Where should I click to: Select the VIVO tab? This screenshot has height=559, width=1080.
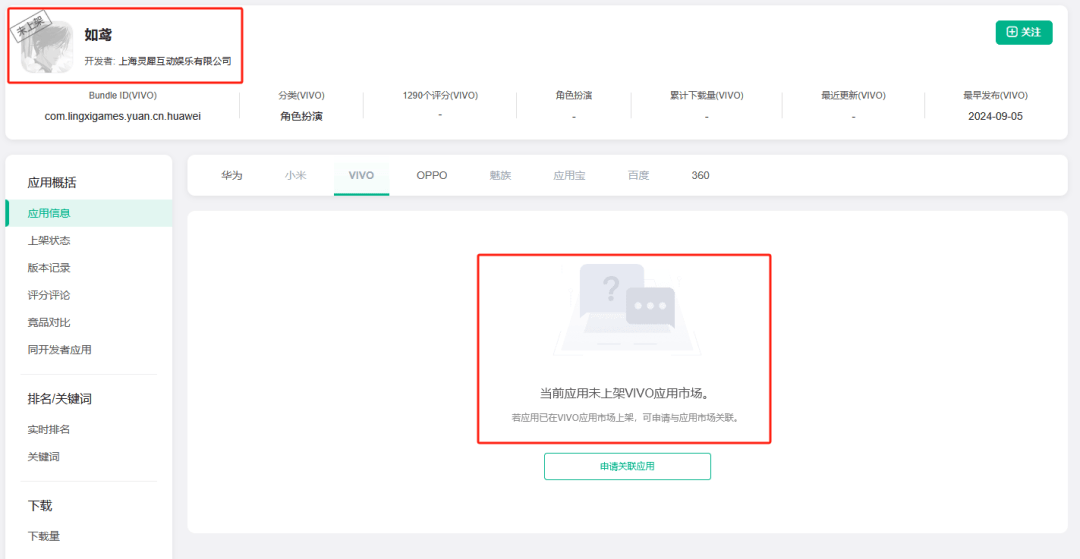coord(361,176)
